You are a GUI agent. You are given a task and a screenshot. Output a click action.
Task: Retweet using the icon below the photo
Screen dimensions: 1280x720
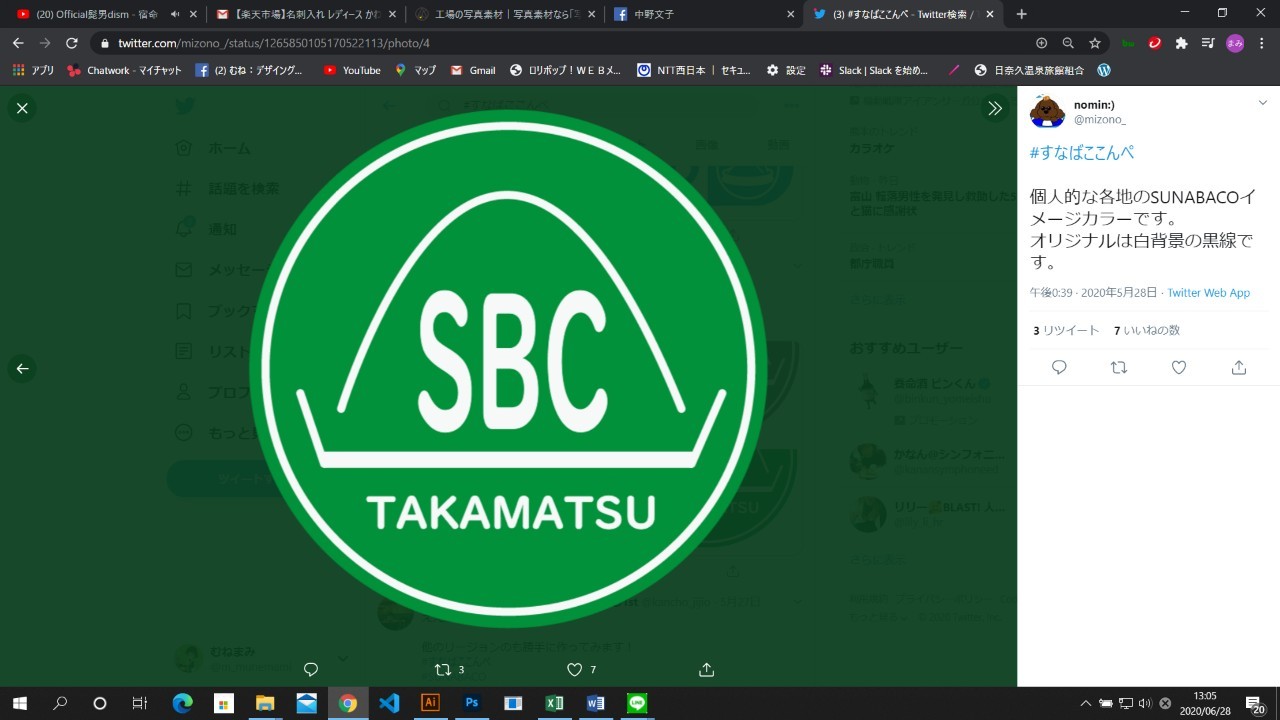pos(443,669)
